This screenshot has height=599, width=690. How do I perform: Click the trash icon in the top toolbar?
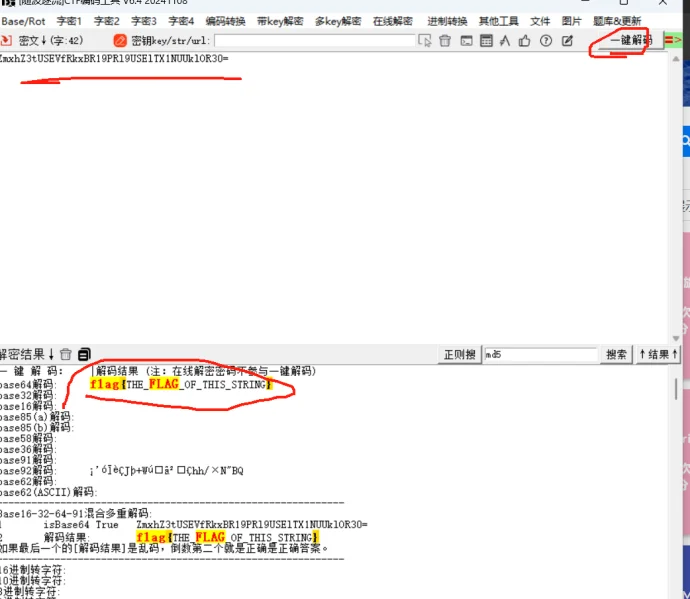[445, 41]
